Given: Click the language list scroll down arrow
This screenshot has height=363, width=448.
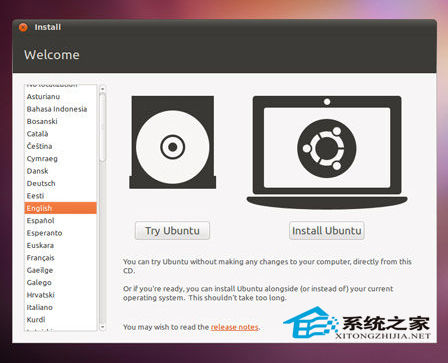Looking at the screenshot, I should click(x=102, y=327).
